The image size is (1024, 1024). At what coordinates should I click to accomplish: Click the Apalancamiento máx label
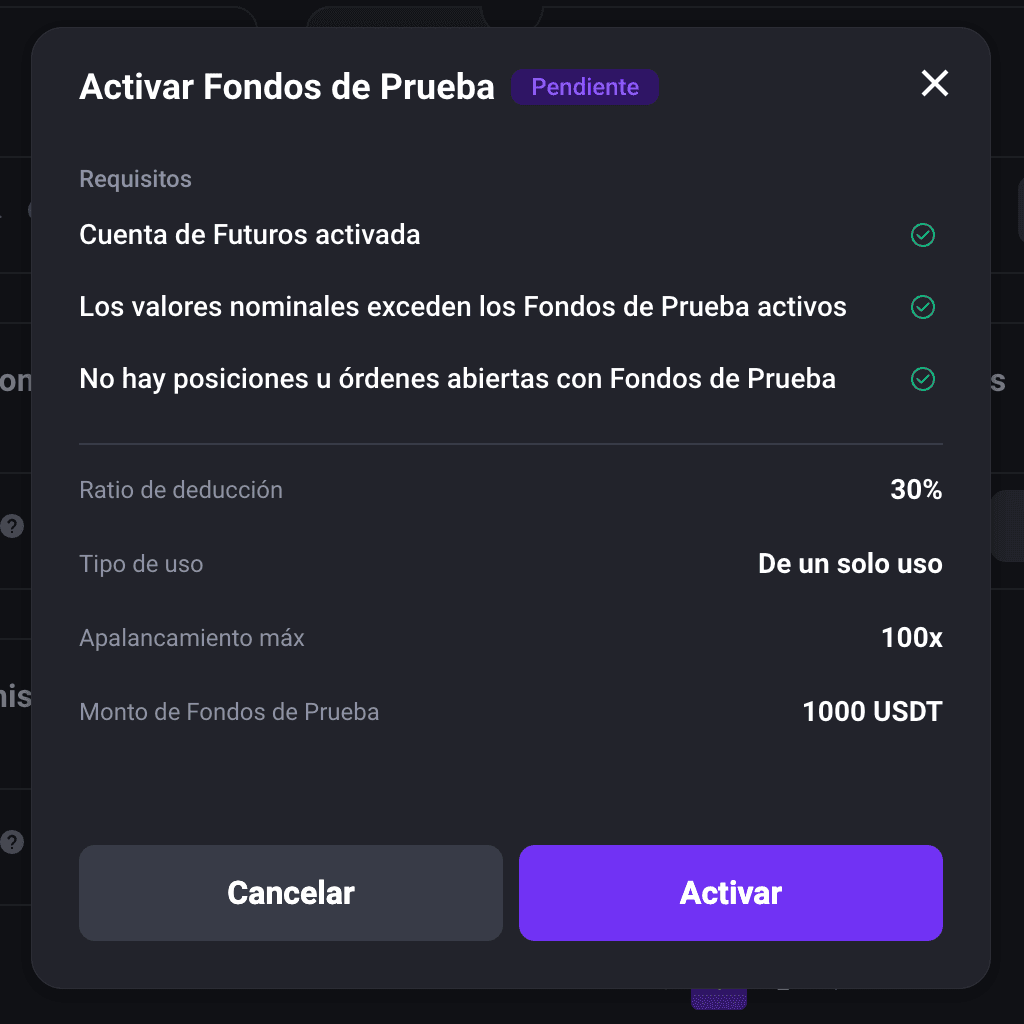[x=192, y=638]
